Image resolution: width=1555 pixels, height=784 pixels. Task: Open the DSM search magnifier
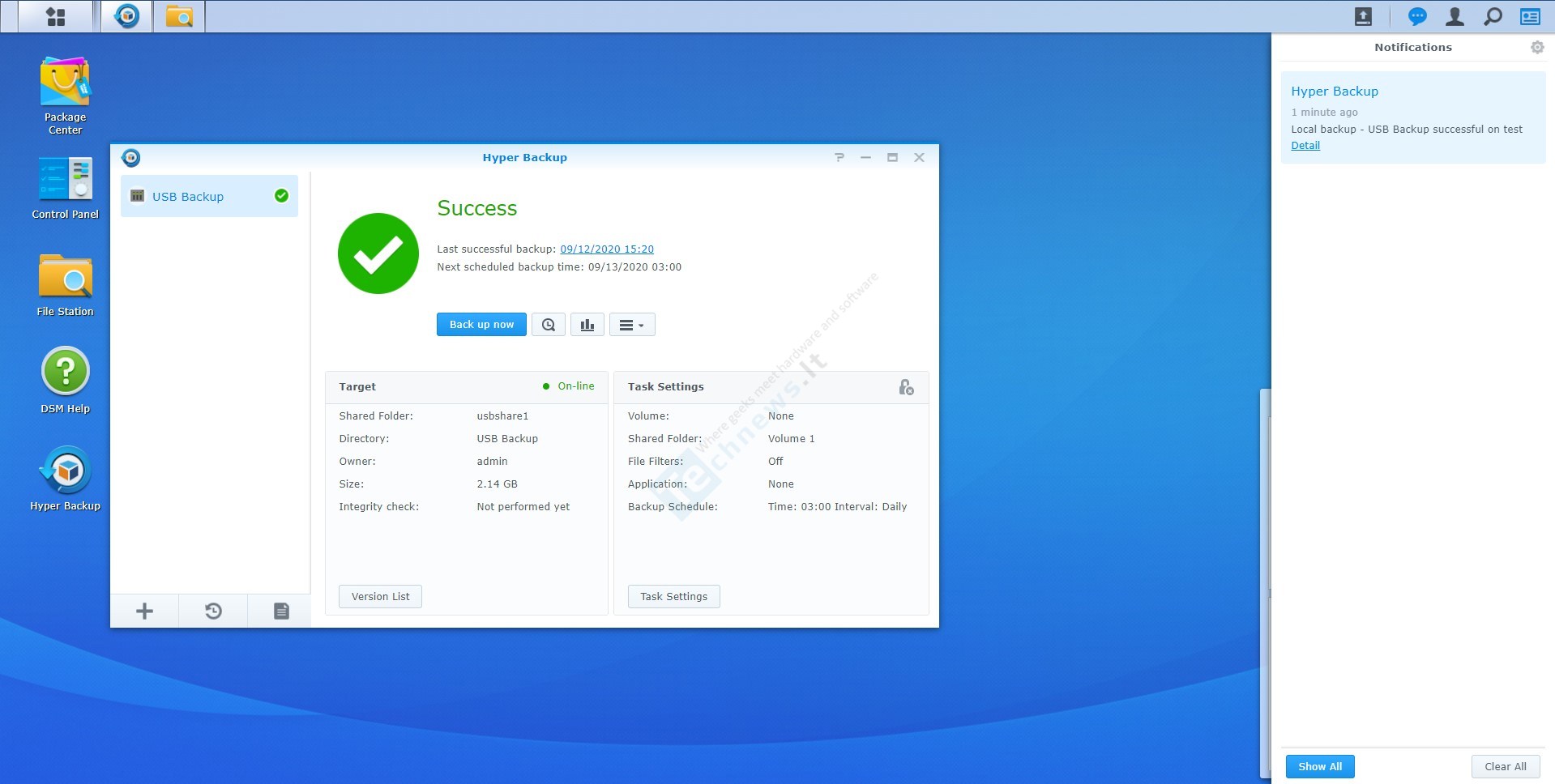pos(1493,16)
